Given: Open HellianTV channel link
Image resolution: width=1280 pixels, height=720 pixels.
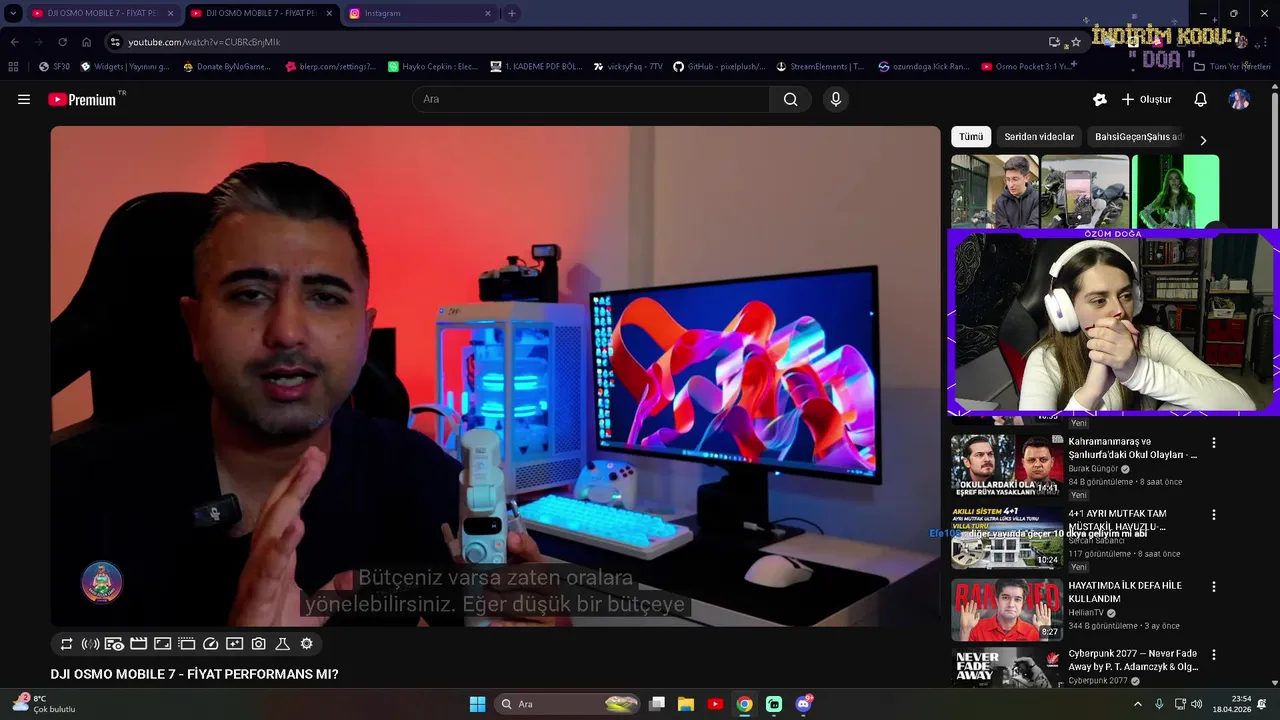Looking at the screenshot, I should pos(1087,612).
